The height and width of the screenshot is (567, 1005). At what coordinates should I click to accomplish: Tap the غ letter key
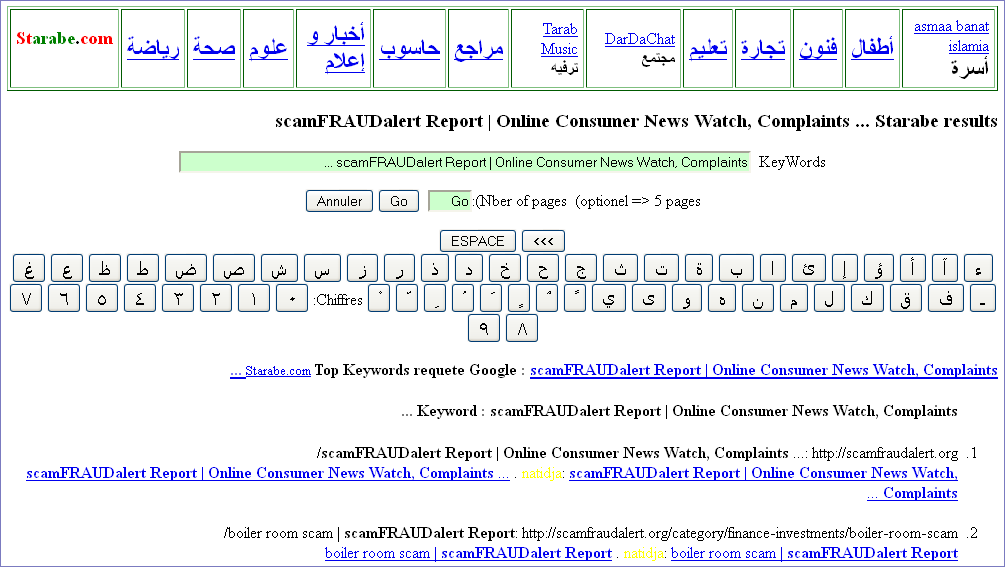29,268
